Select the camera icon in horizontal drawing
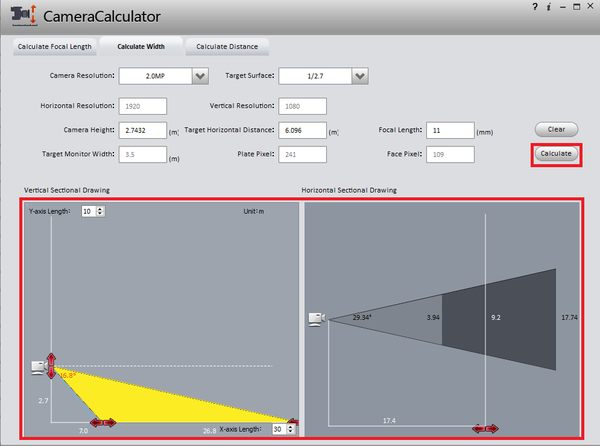The height and width of the screenshot is (446, 600). [x=317, y=319]
